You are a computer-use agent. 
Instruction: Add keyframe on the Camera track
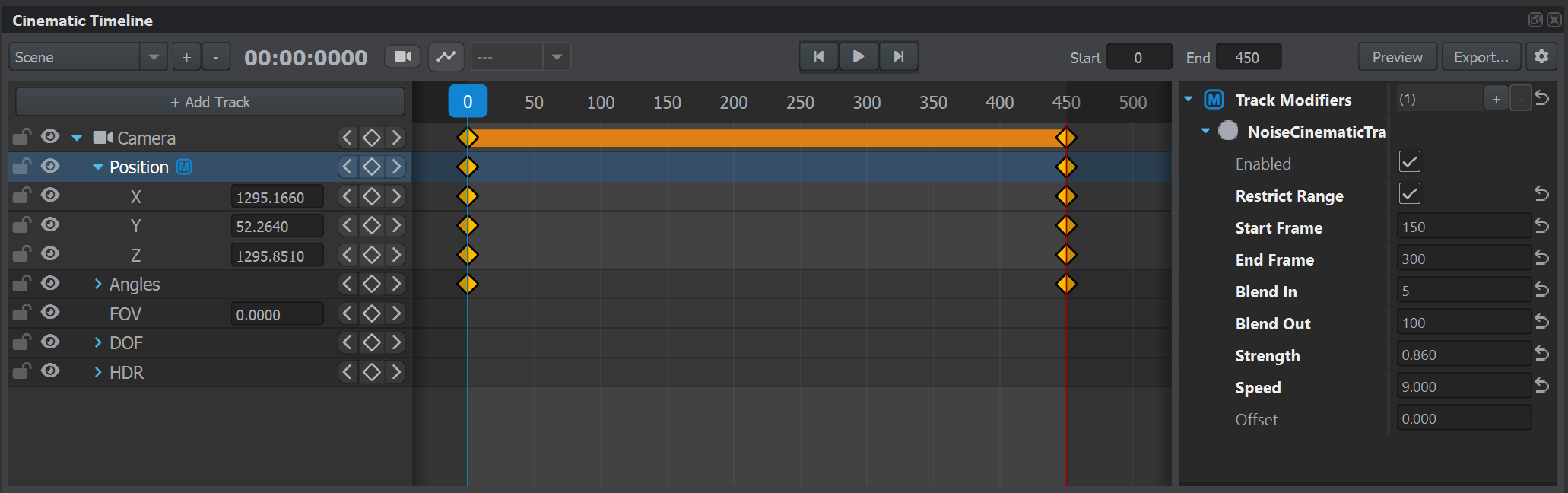371,138
